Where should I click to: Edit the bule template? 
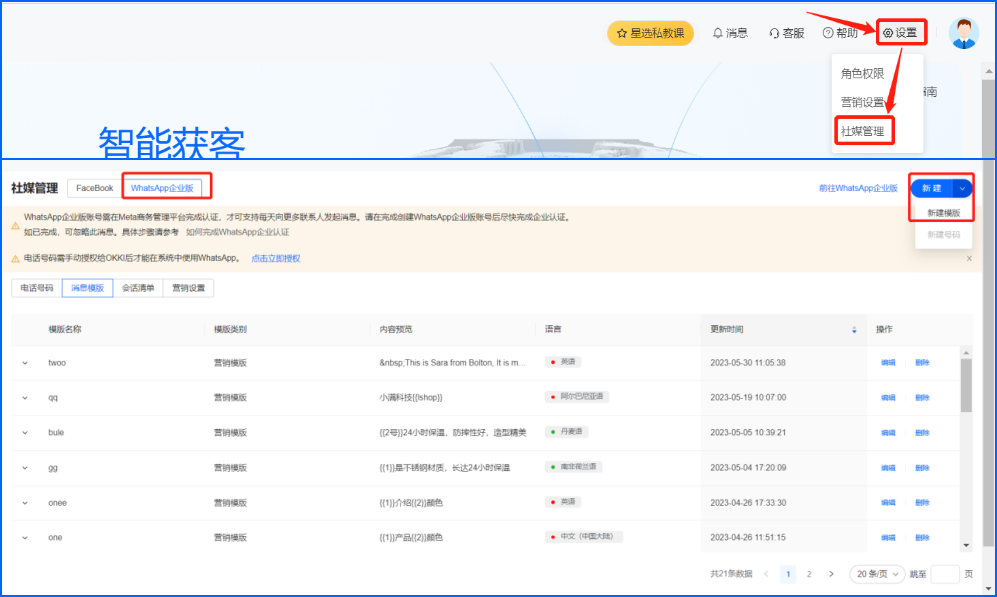[x=888, y=433]
